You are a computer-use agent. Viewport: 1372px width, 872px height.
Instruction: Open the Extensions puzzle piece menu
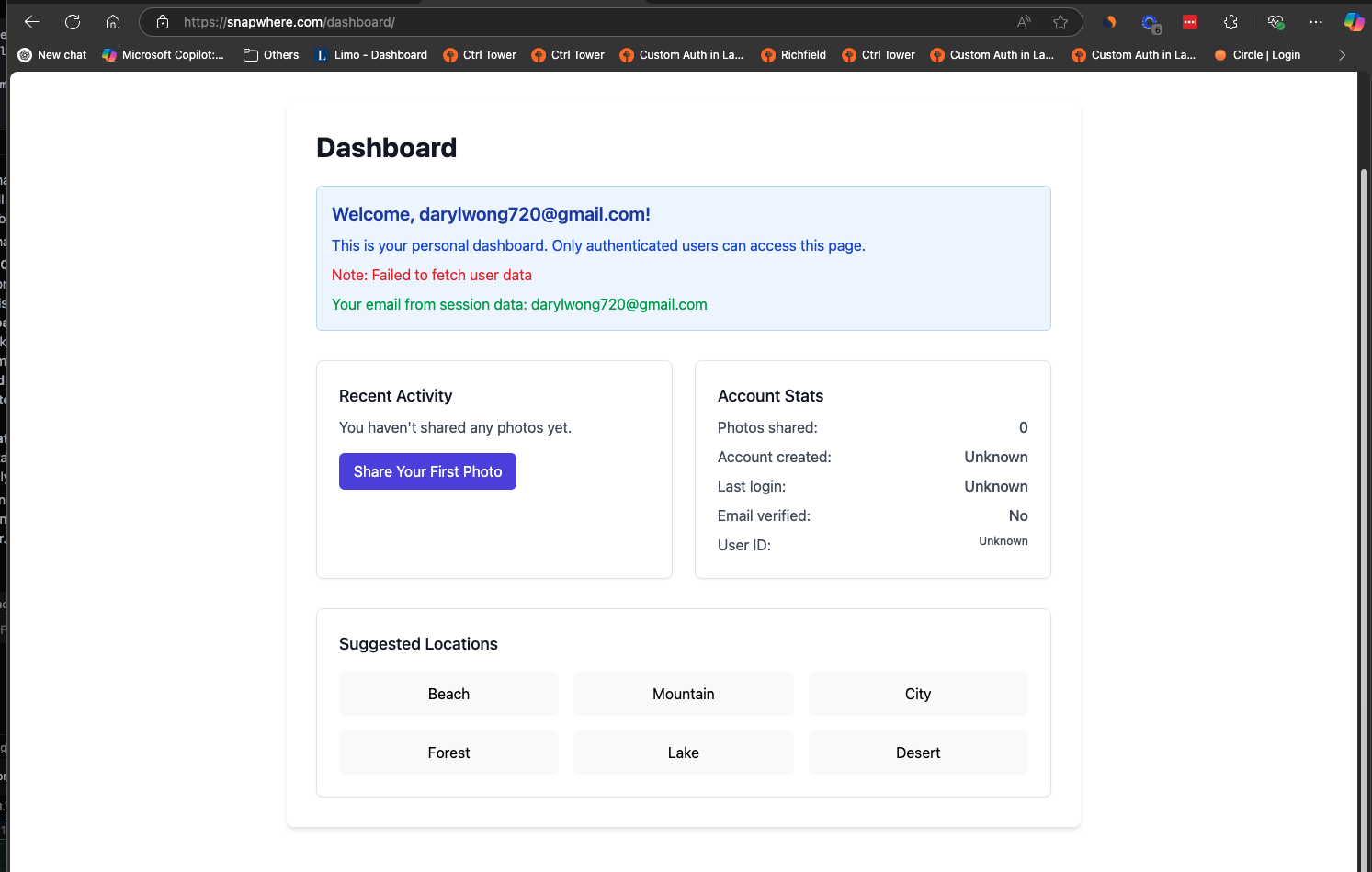coord(1230,22)
